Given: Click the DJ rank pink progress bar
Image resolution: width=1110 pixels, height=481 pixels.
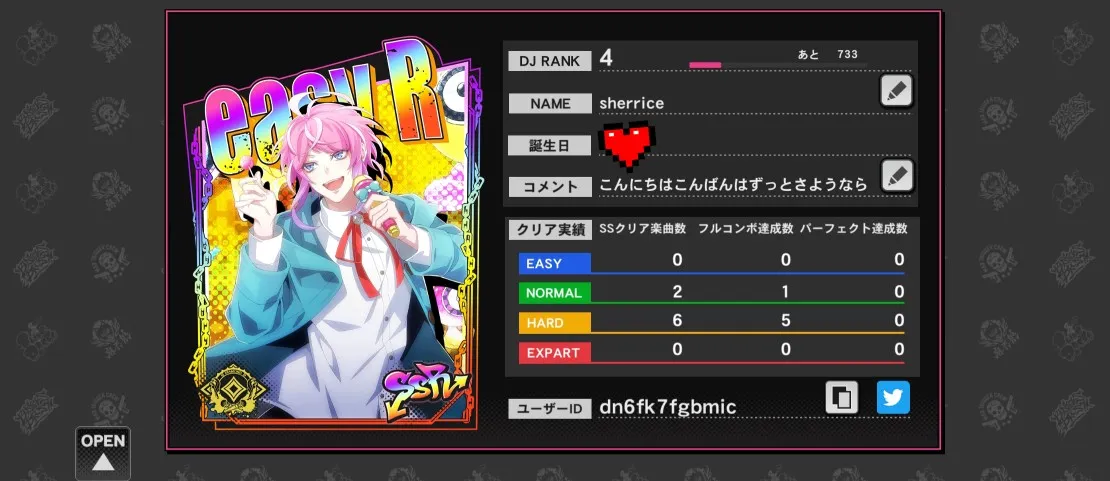Looking at the screenshot, I should (x=777, y=65).
